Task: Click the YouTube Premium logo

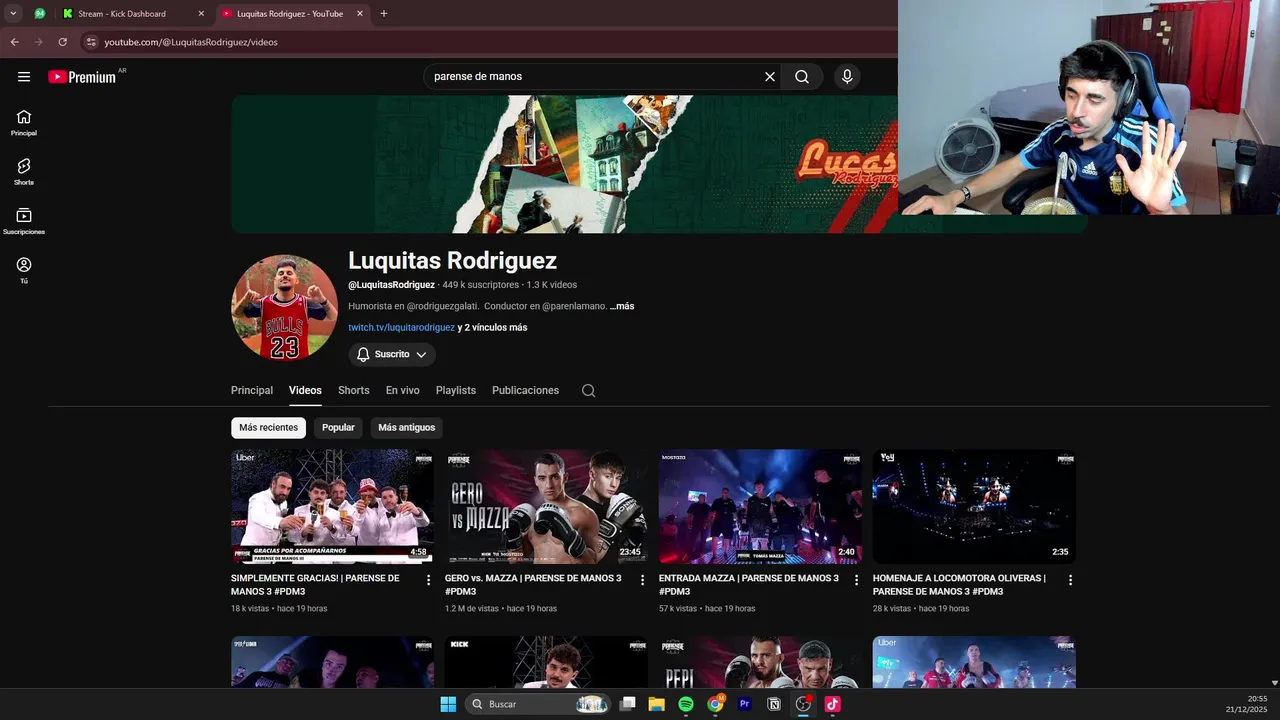Action: pos(82,77)
